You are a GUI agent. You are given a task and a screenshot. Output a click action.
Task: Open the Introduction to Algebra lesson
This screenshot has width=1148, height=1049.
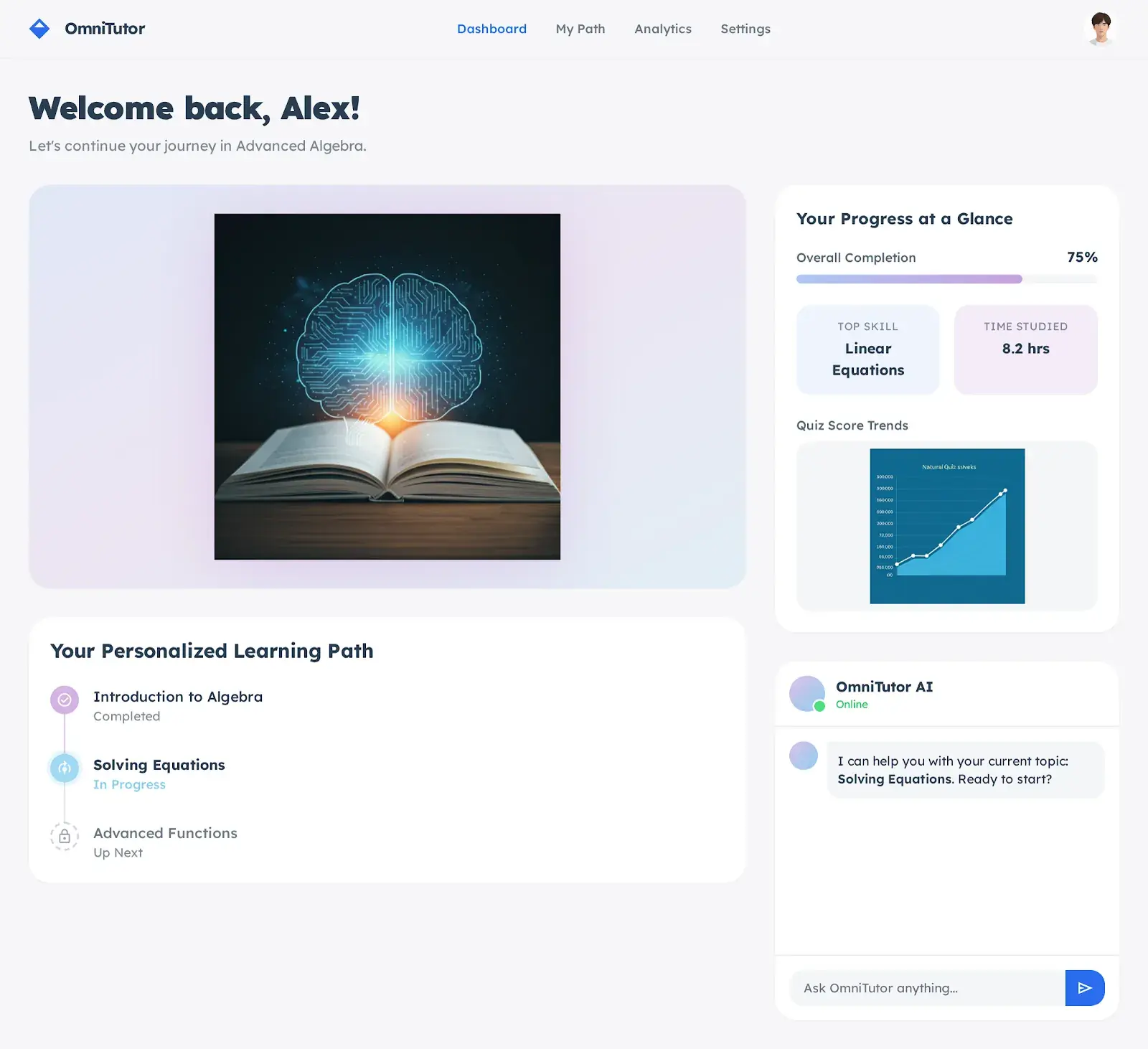click(178, 697)
